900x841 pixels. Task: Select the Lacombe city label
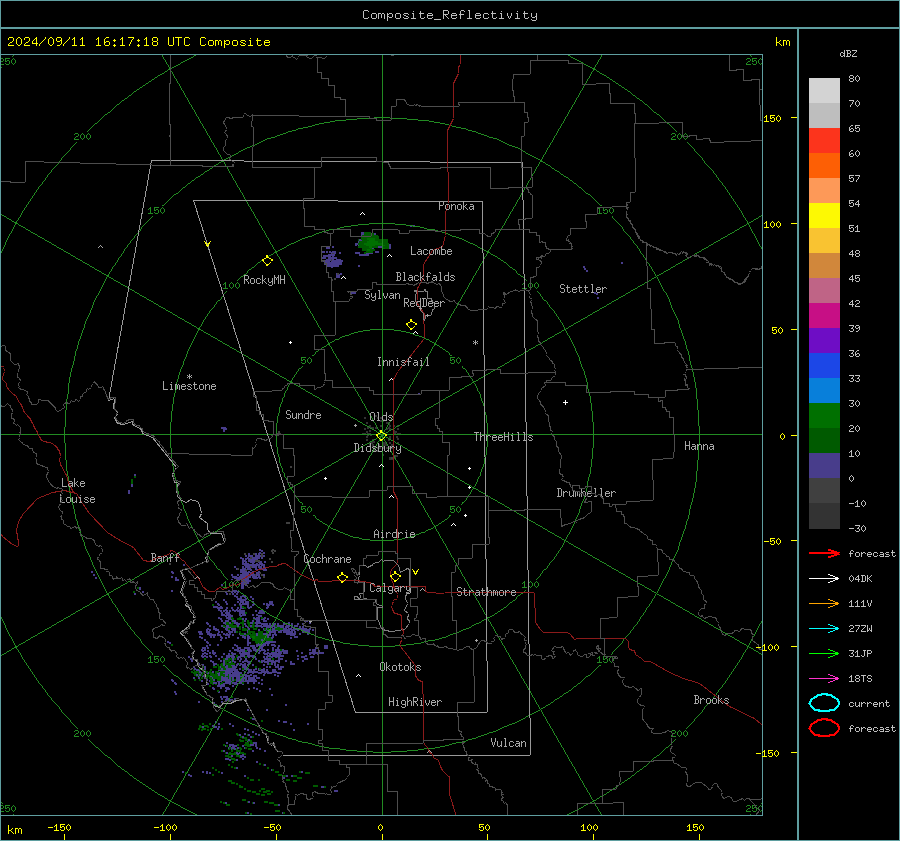pyautogui.click(x=431, y=251)
